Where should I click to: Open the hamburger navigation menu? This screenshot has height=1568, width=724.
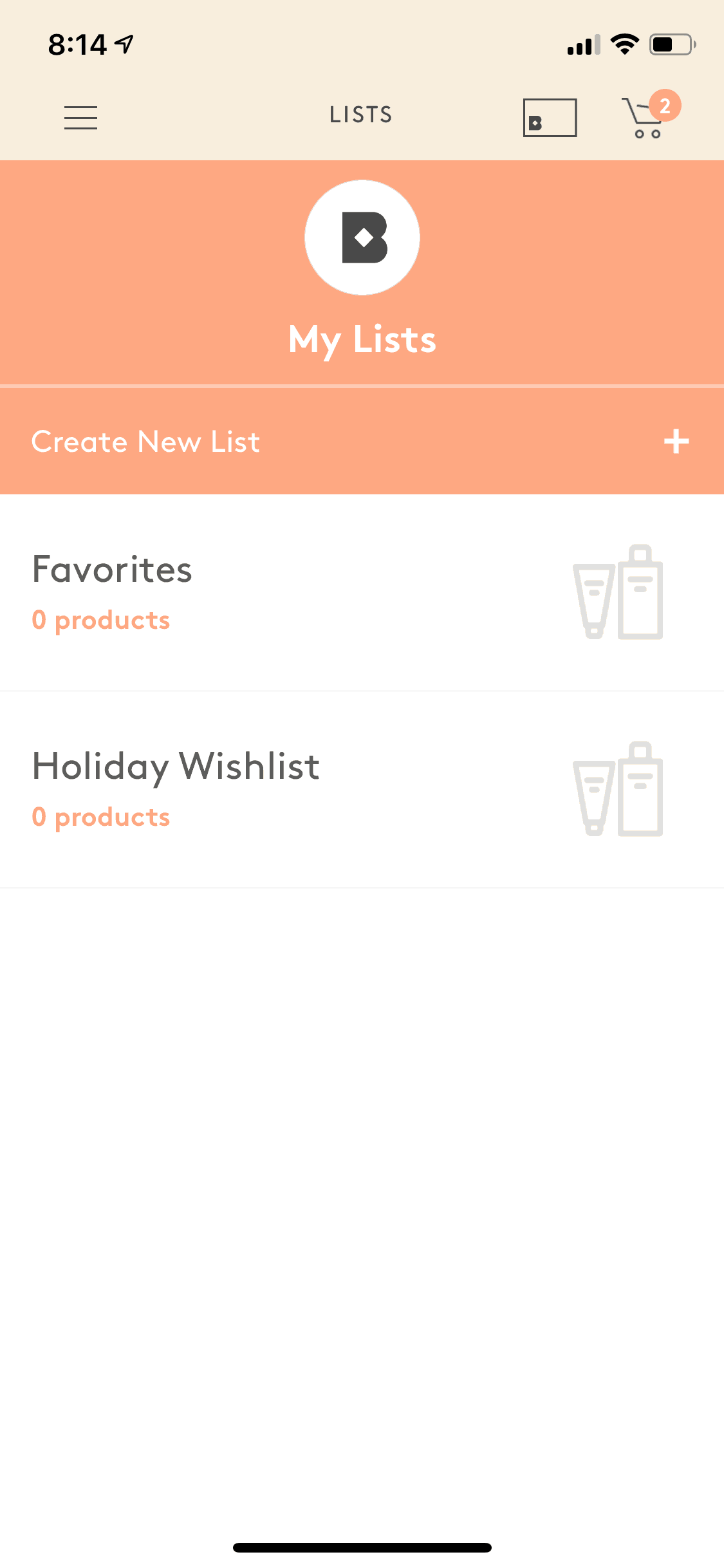[80, 118]
